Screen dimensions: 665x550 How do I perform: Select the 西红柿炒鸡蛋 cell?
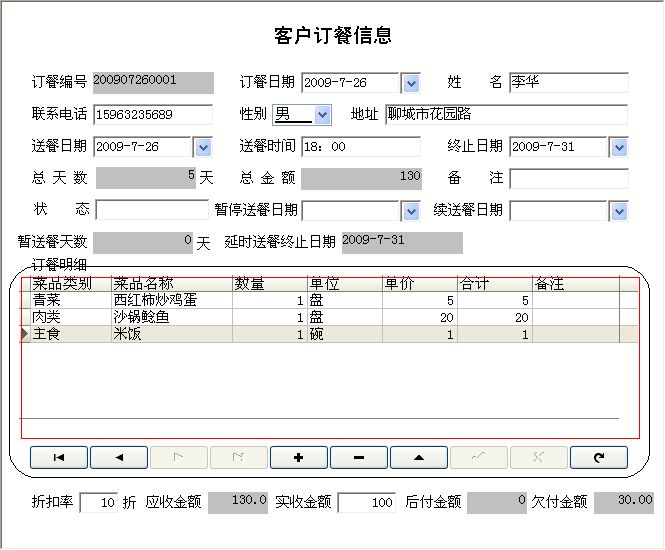[x=172, y=300]
